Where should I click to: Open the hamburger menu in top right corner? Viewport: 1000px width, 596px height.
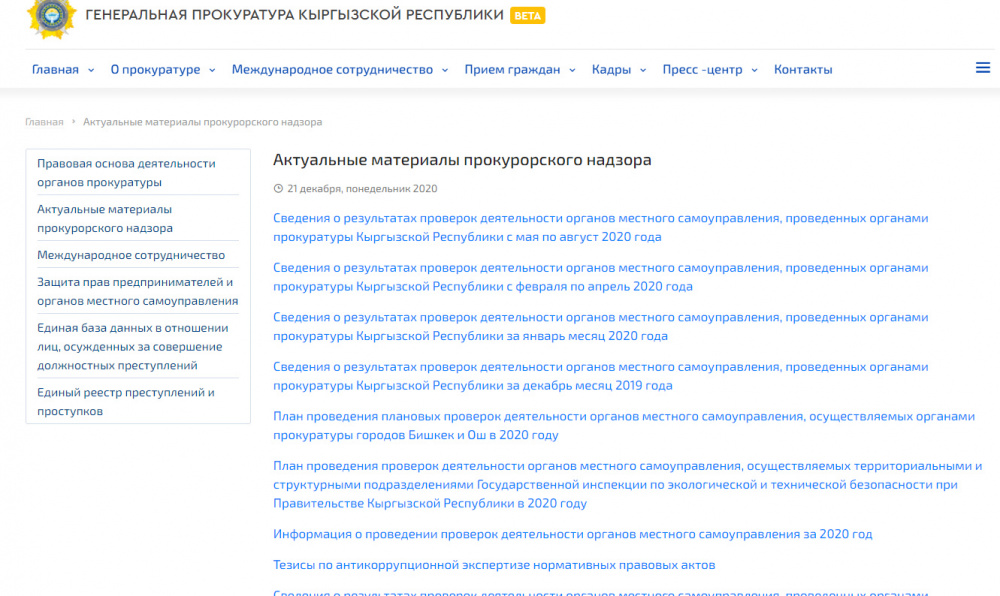983,68
